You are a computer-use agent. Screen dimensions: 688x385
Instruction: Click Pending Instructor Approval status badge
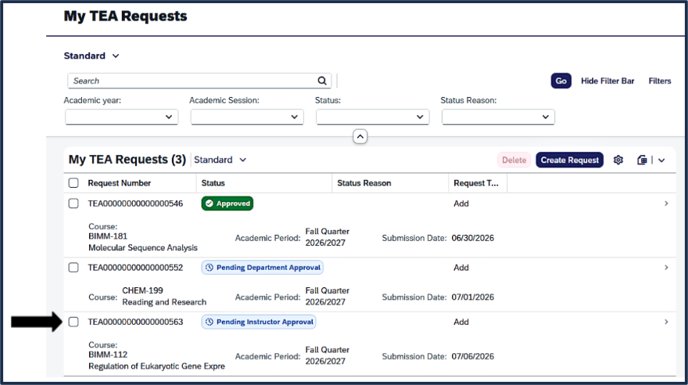[259, 322]
